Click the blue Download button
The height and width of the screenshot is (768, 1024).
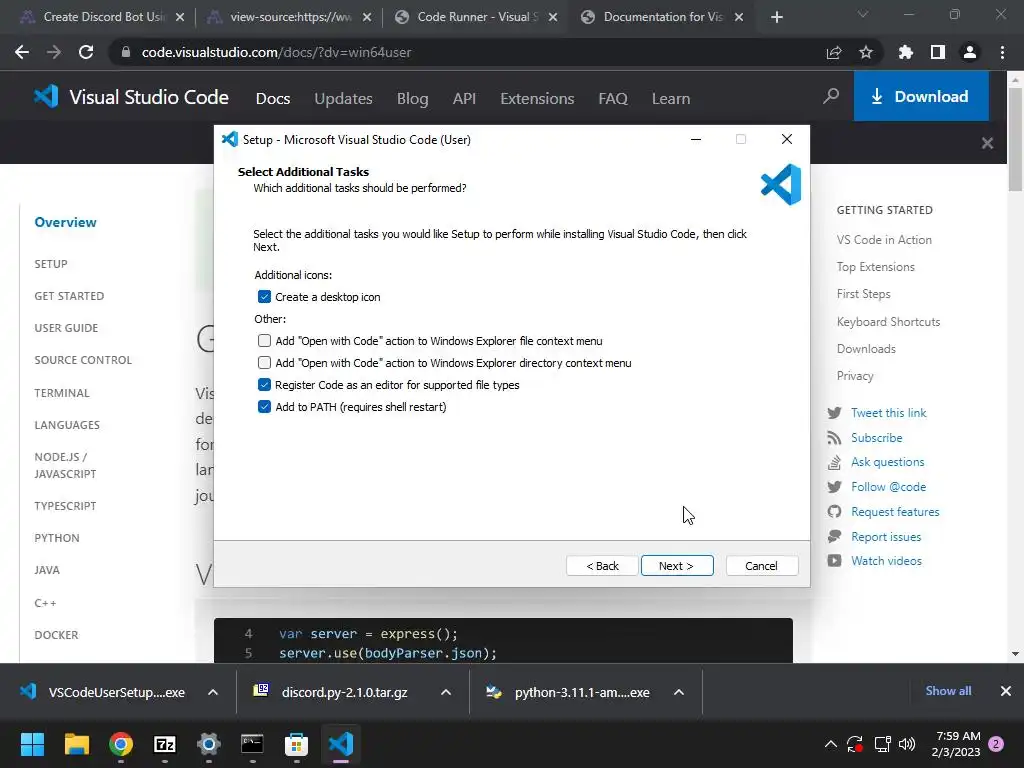[x=921, y=97]
